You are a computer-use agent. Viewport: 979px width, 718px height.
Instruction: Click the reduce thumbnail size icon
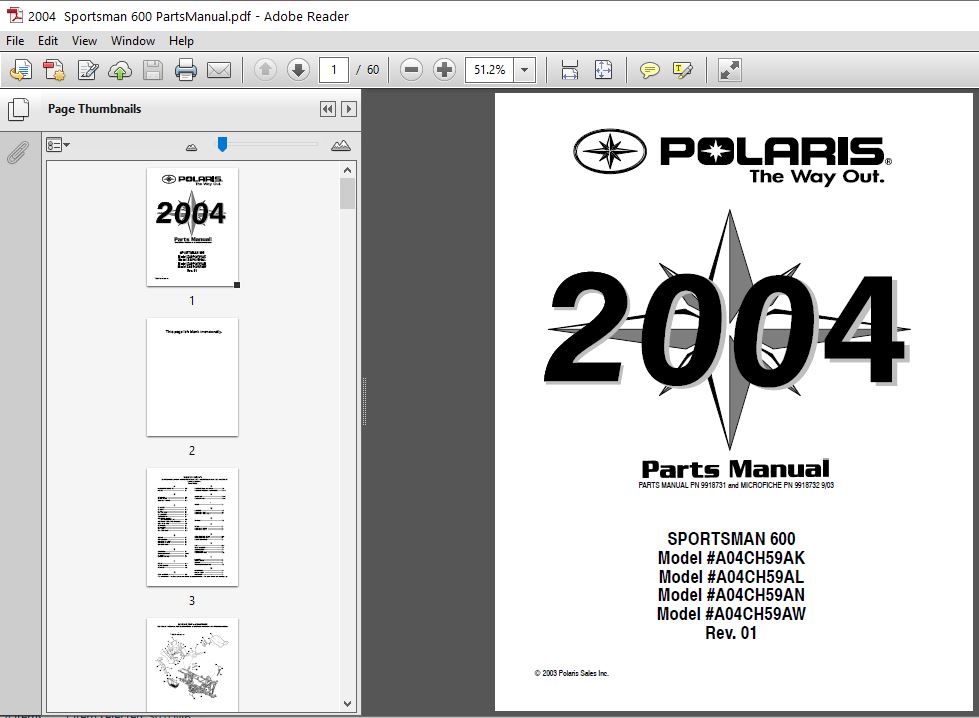click(x=192, y=147)
